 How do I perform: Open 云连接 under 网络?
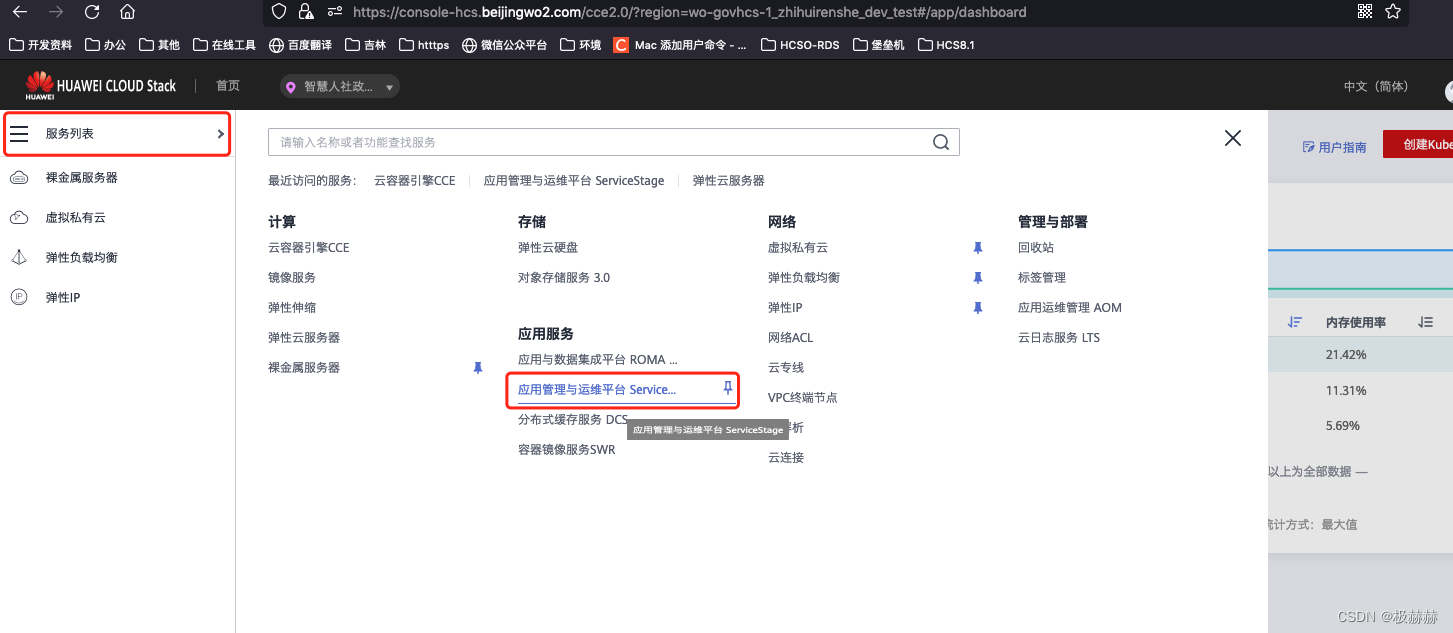(786, 457)
